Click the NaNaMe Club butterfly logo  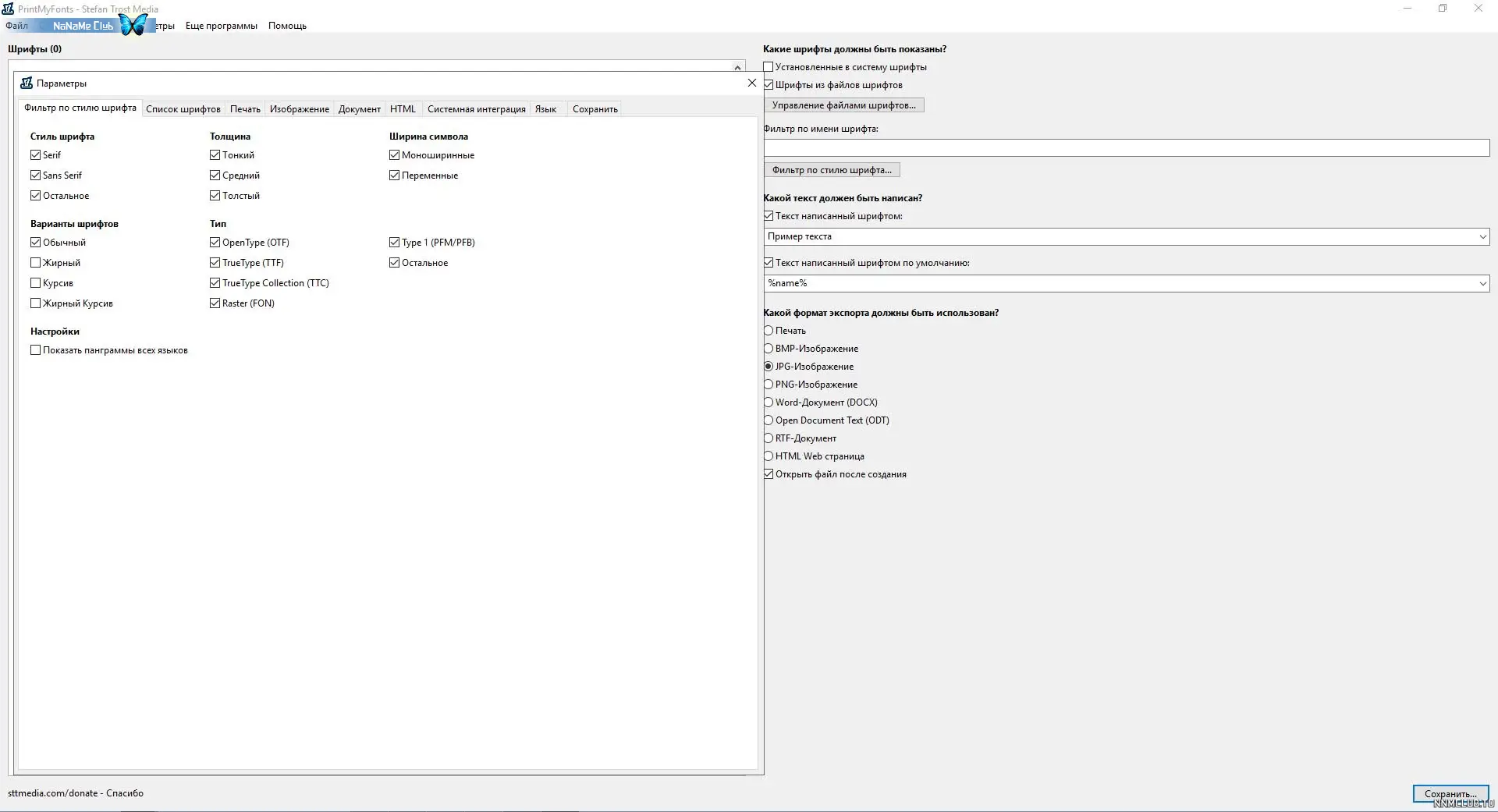tap(133, 25)
